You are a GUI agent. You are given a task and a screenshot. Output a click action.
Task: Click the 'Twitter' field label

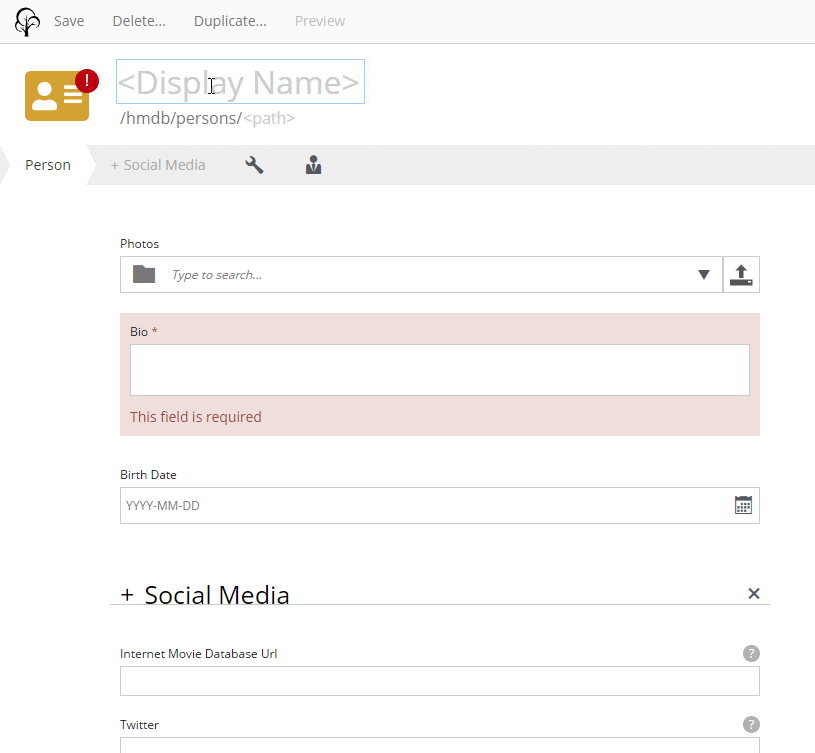(x=139, y=724)
